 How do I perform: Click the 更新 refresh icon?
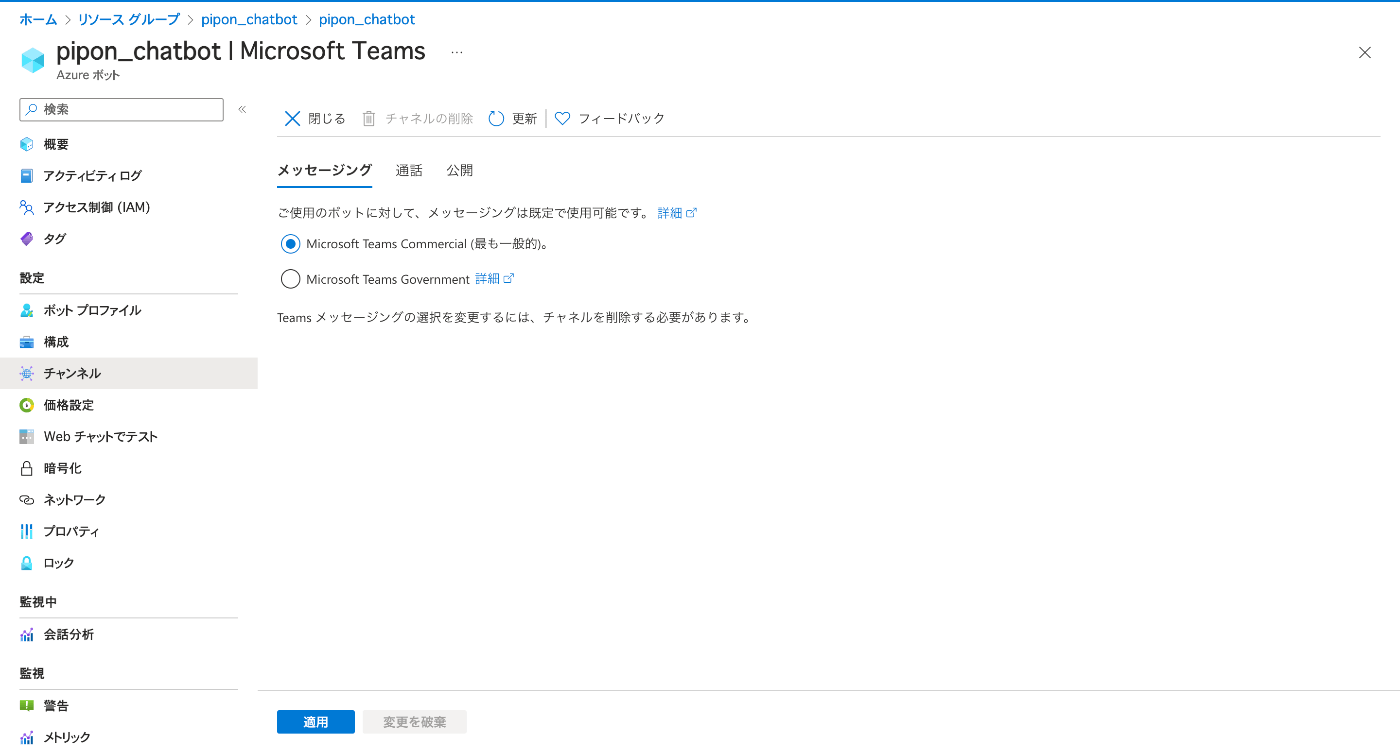(x=496, y=118)
